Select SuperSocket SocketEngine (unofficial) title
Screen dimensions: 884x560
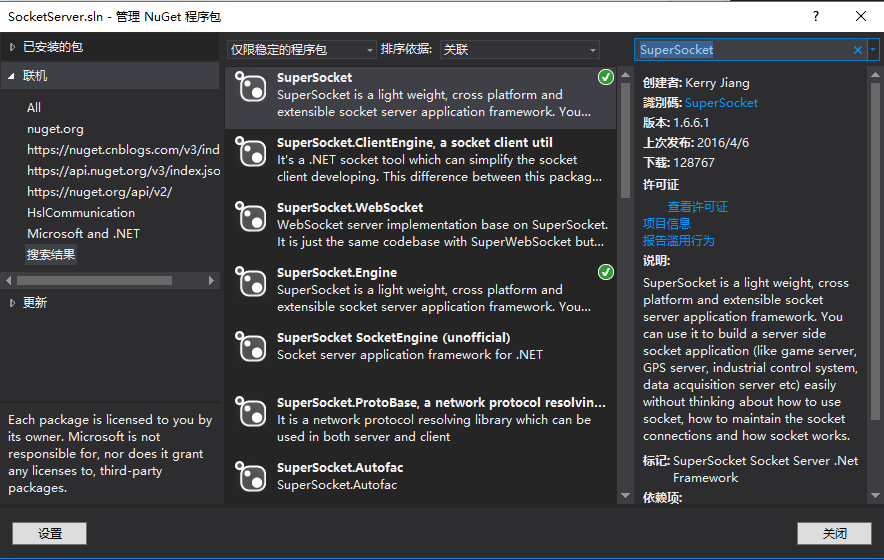point(394,338)
